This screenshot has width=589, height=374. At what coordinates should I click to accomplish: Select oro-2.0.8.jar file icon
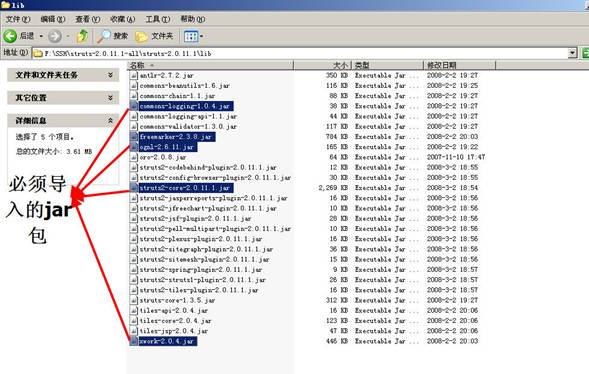click(134, 157)
